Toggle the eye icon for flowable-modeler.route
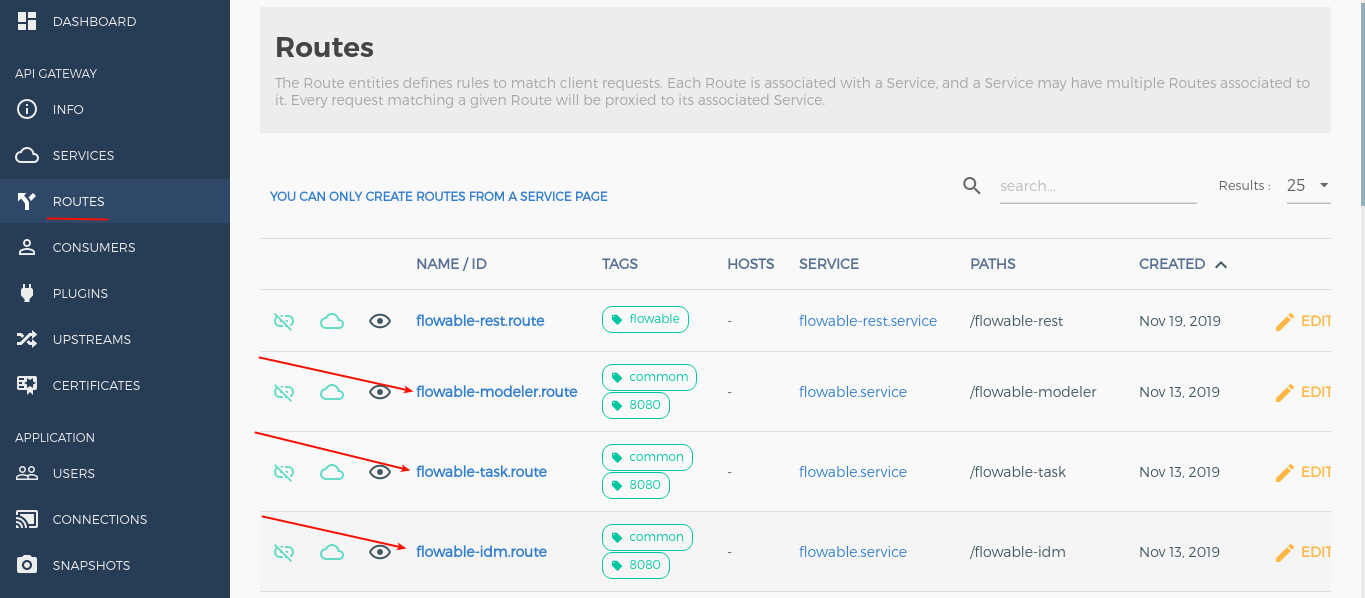 [x=380, y=392]
